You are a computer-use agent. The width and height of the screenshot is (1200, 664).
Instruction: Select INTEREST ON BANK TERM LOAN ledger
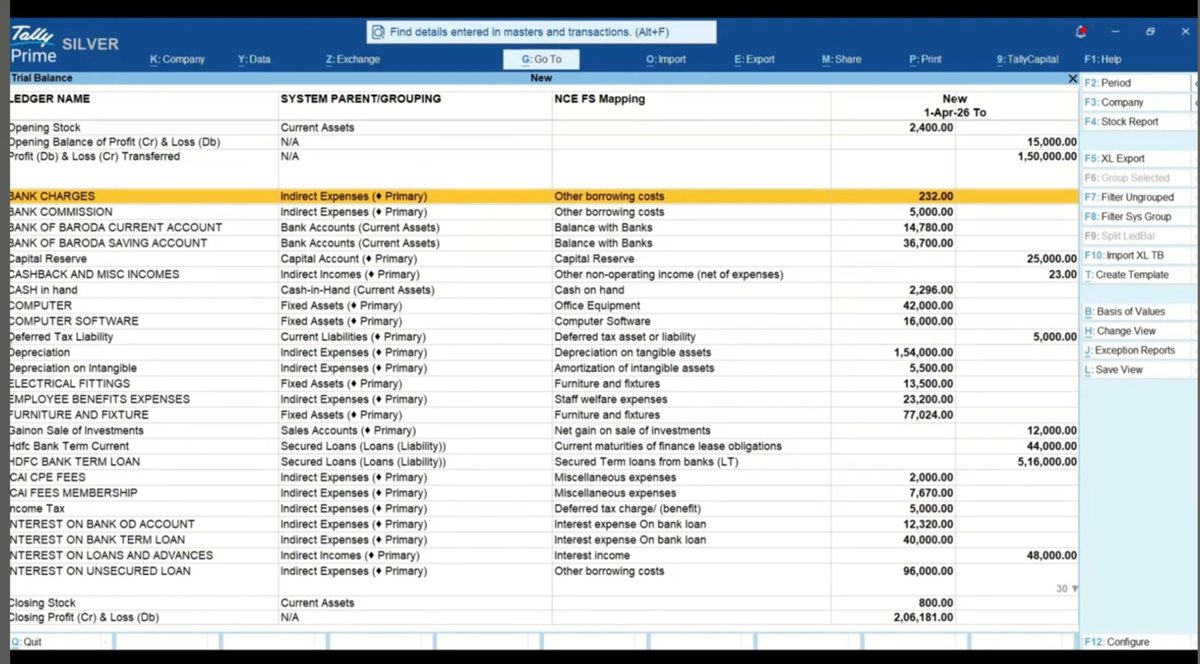[x=97, y=540]
